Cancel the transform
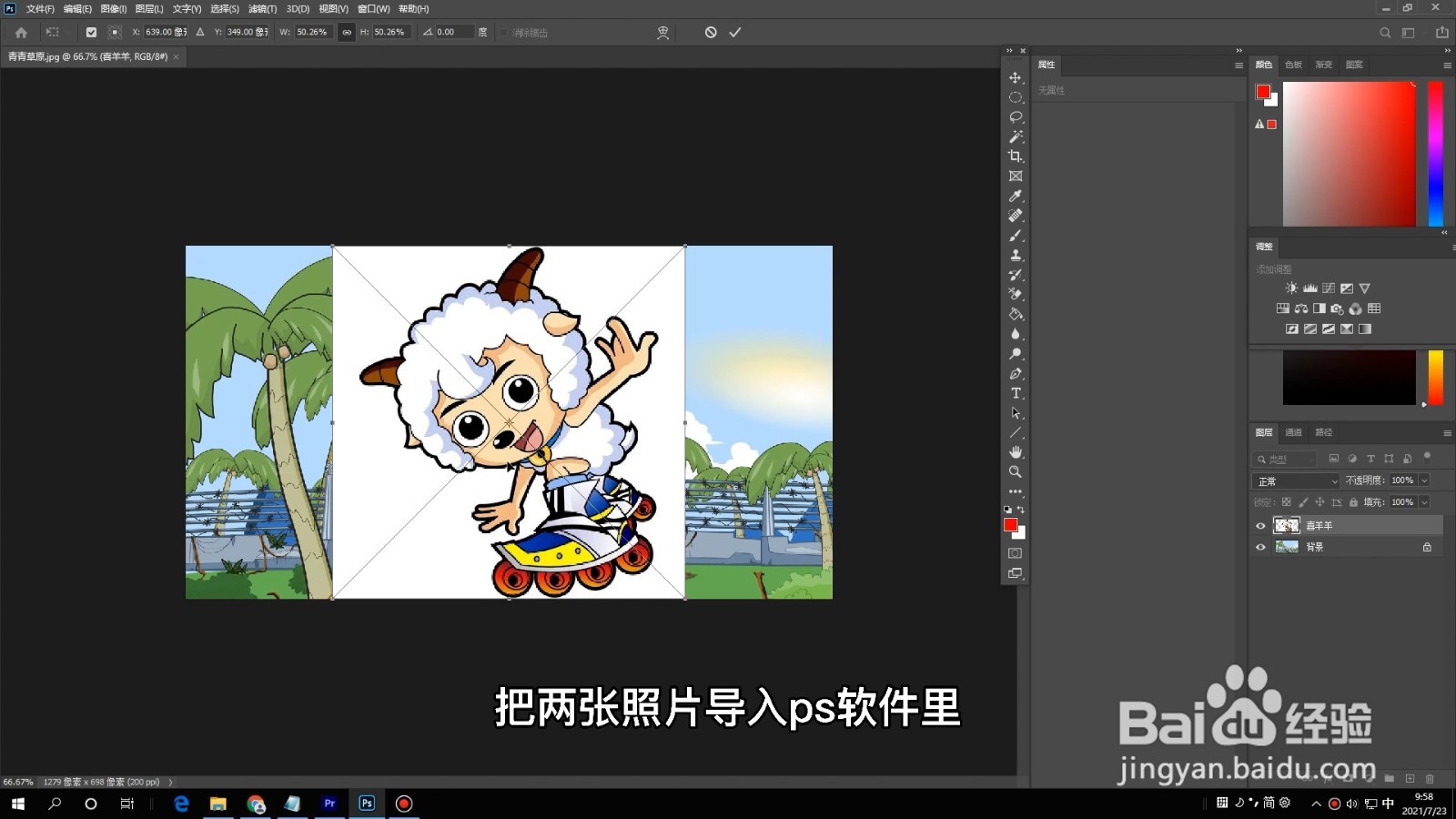Image resolution: width=1456 pixels, height=819 pixels. pos(711,32)
